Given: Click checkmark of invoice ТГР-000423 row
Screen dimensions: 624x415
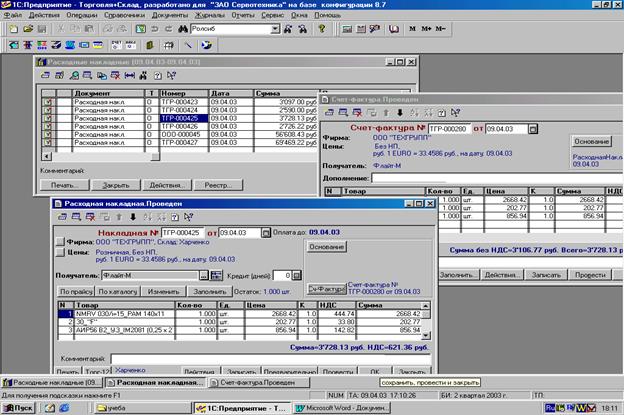Looking at the screenshot, I should point(47,101).
